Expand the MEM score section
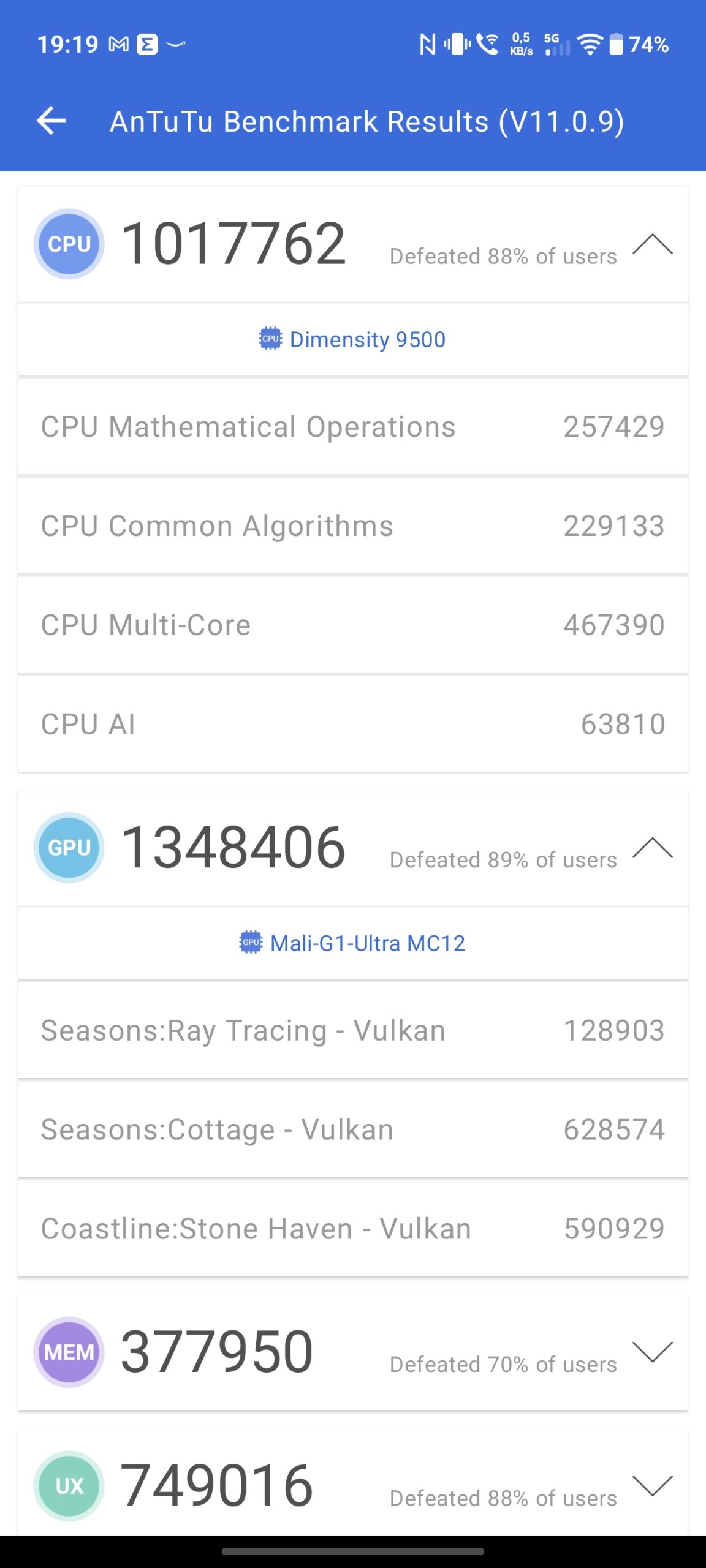The width and height of the screenshot is (706, 1568). click(x=652, y=1352)
